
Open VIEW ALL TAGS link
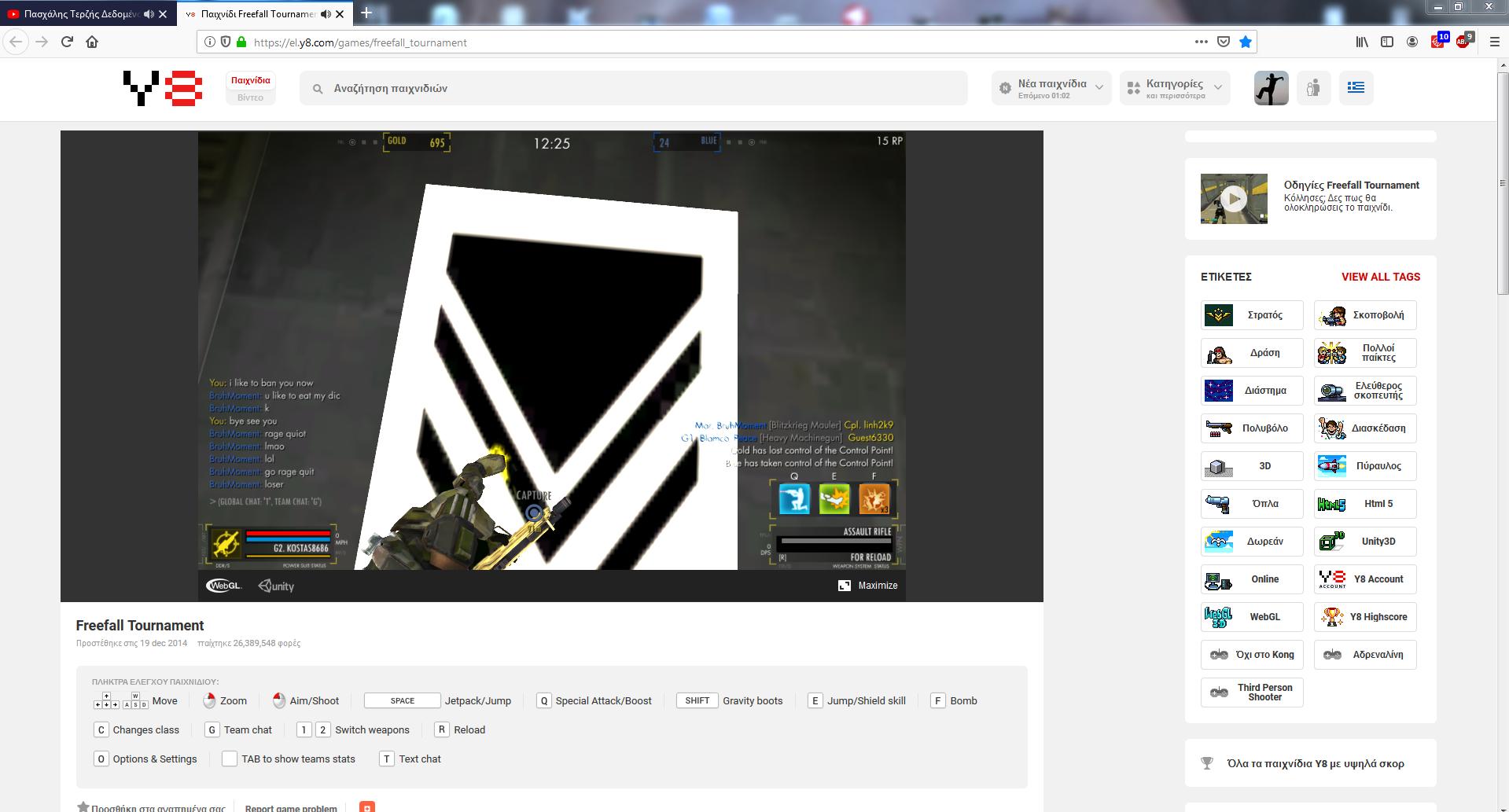tap(1381, 277)
